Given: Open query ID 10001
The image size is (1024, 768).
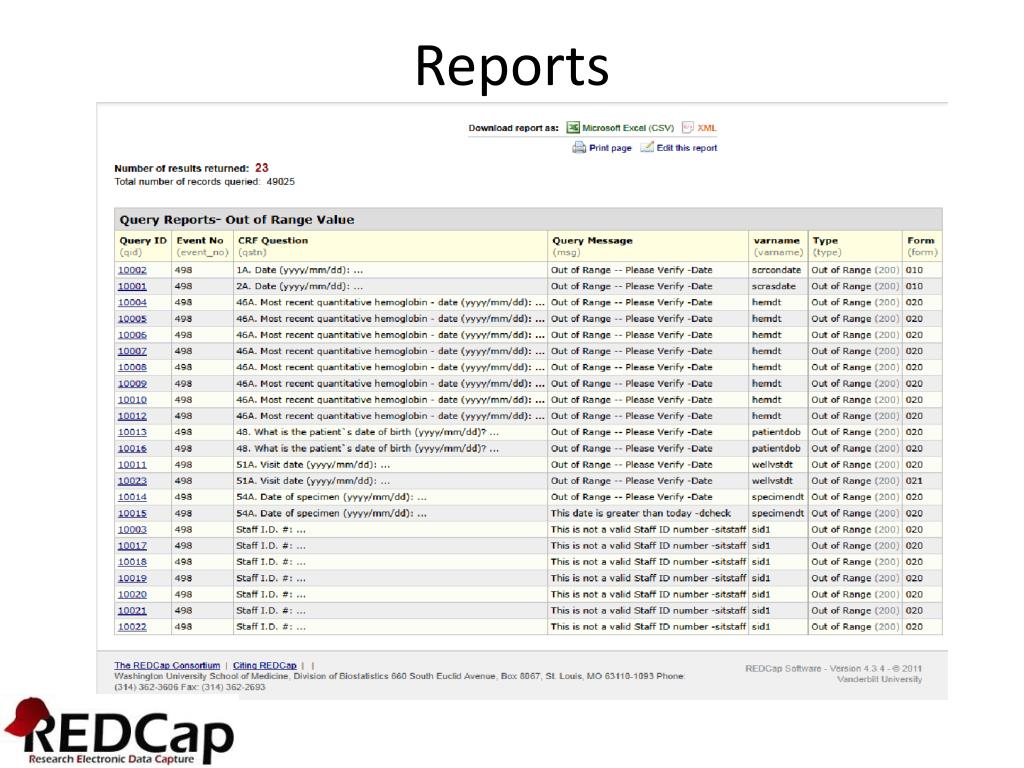Looking at the screenshot, I should pos(132,287).
